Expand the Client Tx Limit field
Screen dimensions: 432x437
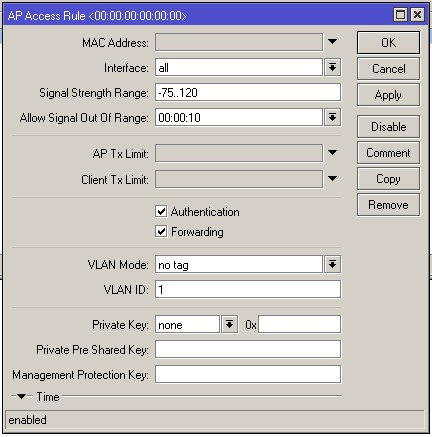point(332,178)
